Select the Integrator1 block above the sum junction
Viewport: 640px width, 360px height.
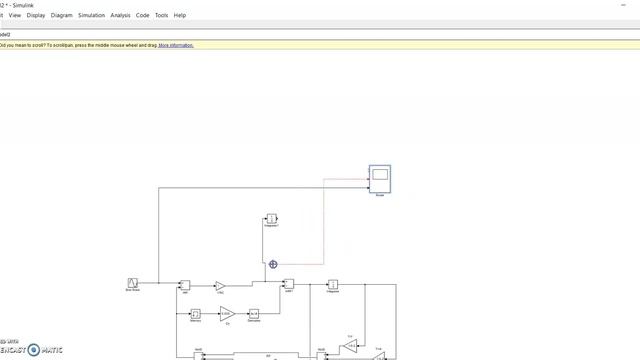click(x=271, y=219)
